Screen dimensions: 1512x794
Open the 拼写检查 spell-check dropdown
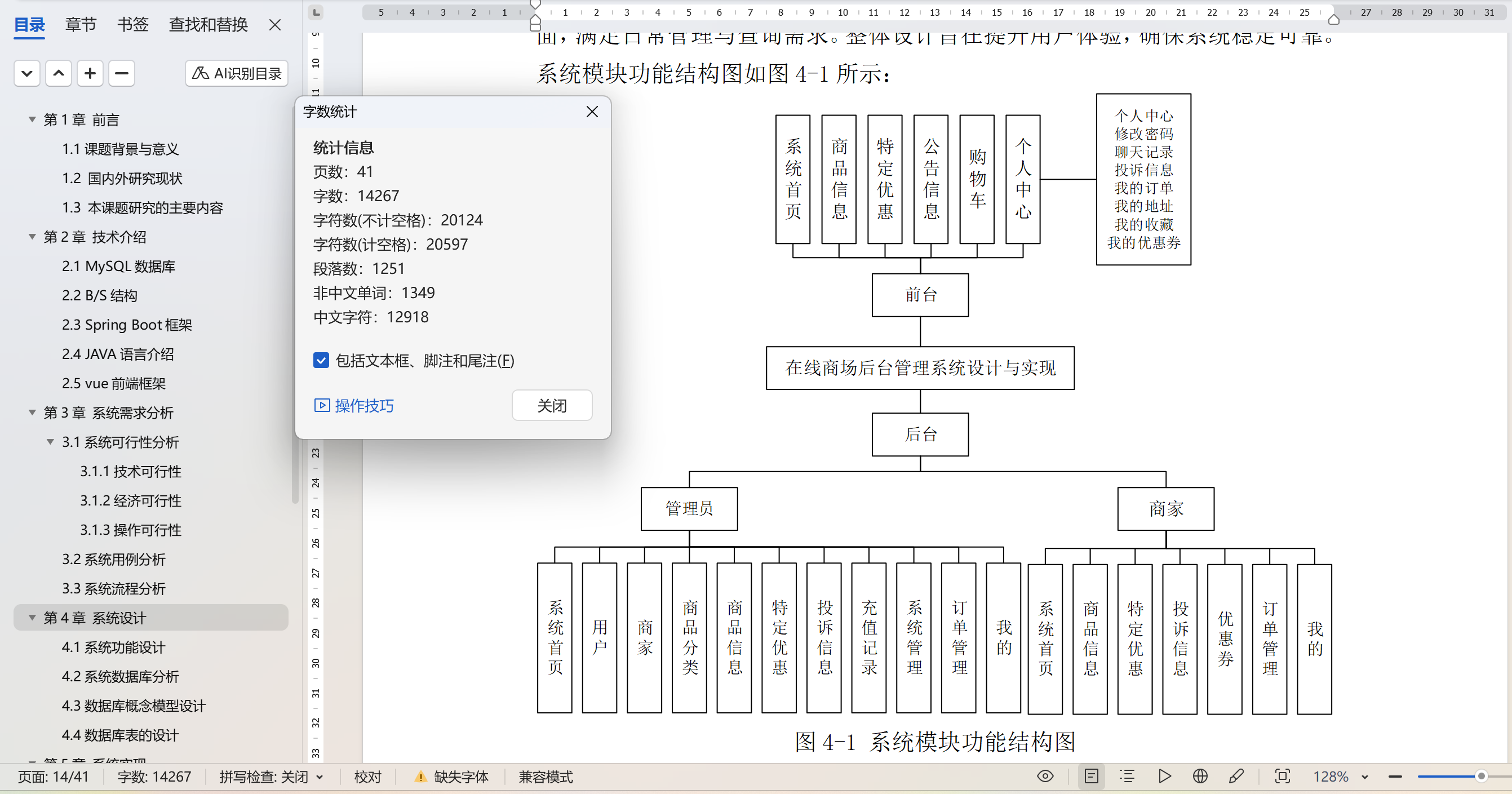(320, 777)
